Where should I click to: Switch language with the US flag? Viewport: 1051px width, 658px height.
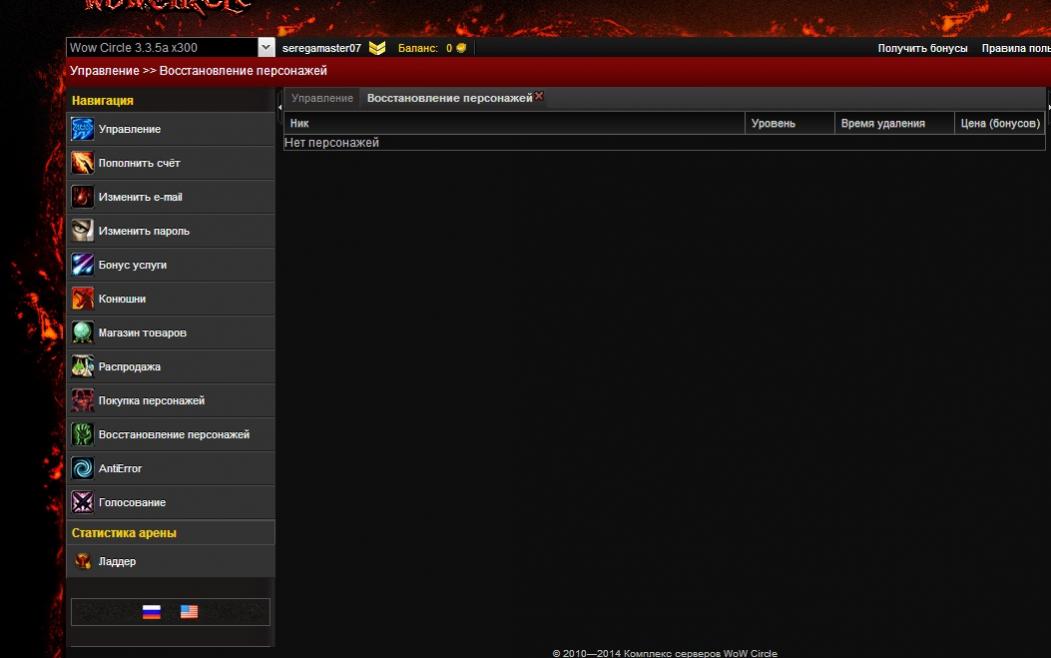click(189, 612)
